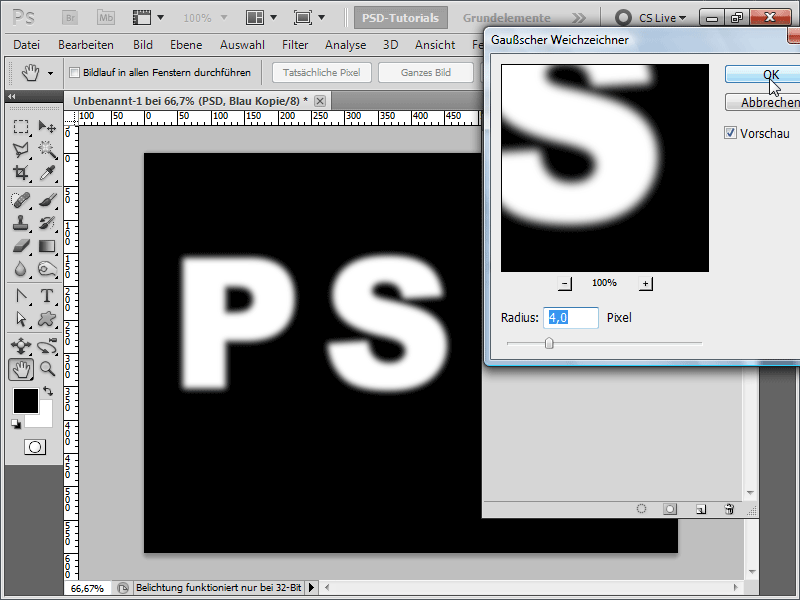Select the Type tool

[x=47, y=295]
